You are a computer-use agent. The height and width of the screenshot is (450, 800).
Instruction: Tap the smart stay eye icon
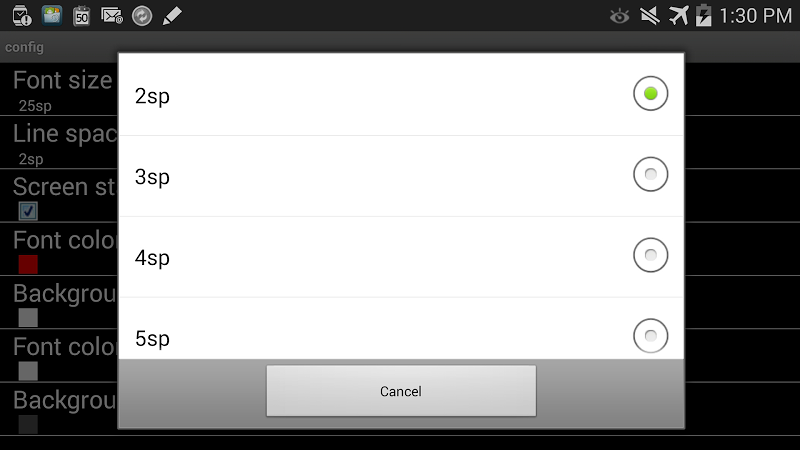619,17
